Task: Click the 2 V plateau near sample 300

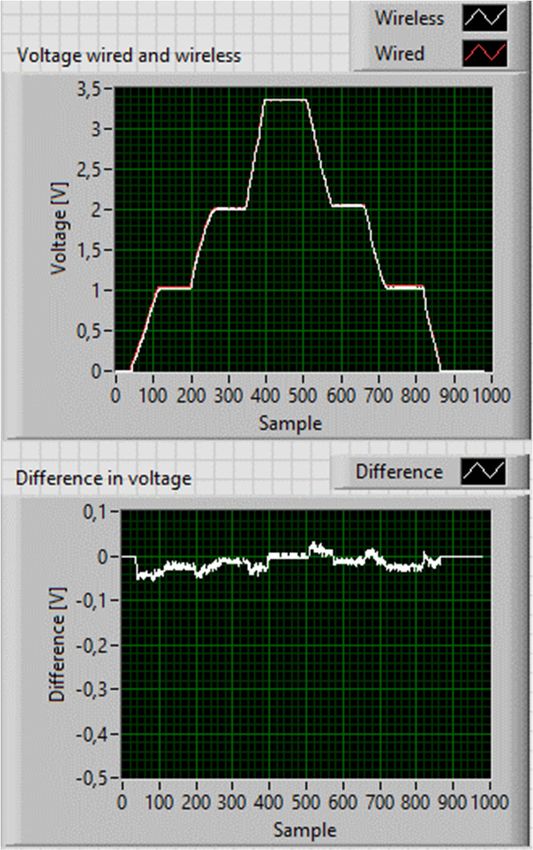Action: [230, 208]
